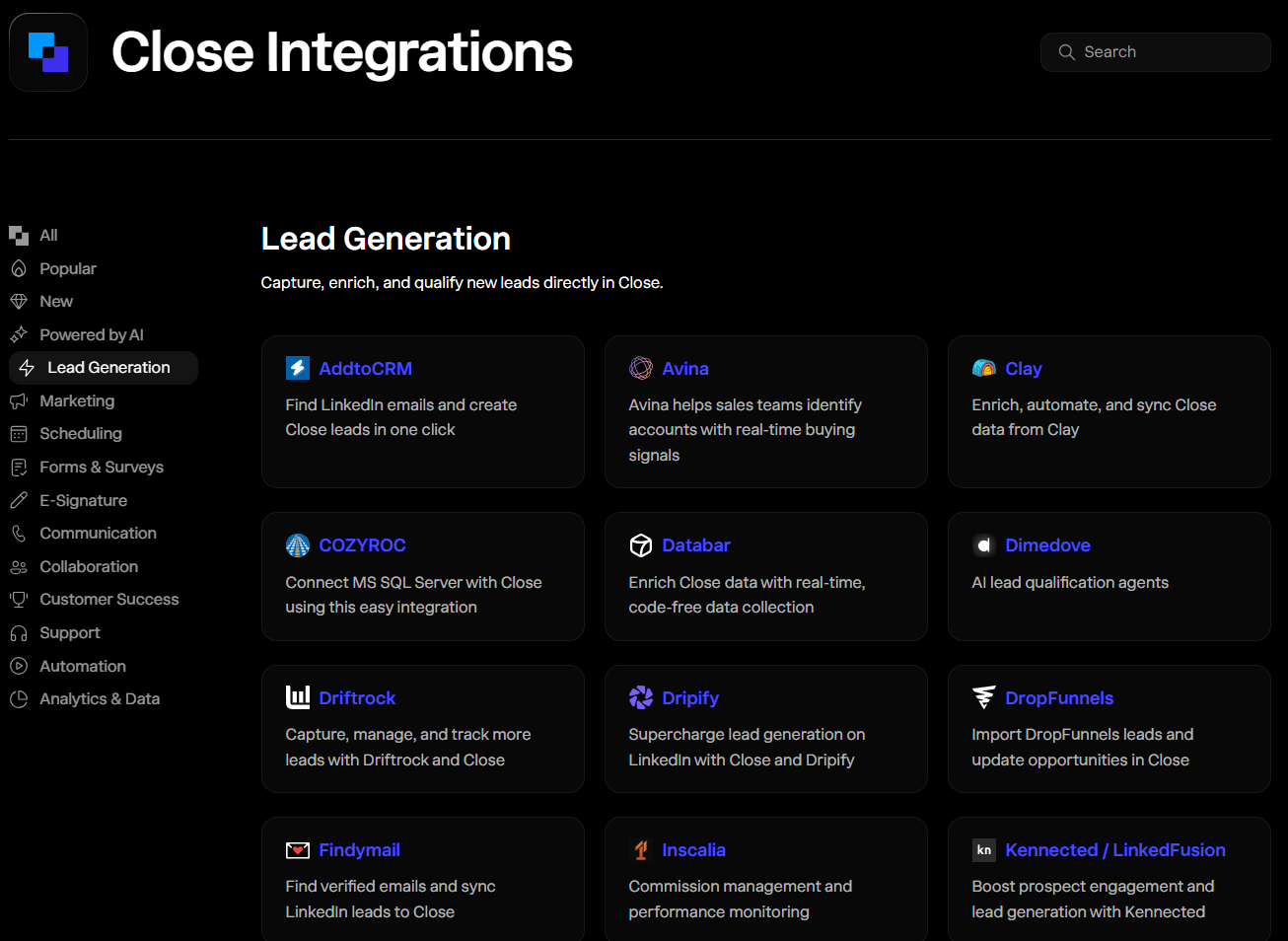The height and width of the screenshot is (941, 1288).
Task: Click the Marketing megaphone icon
Action: (19, 401)
